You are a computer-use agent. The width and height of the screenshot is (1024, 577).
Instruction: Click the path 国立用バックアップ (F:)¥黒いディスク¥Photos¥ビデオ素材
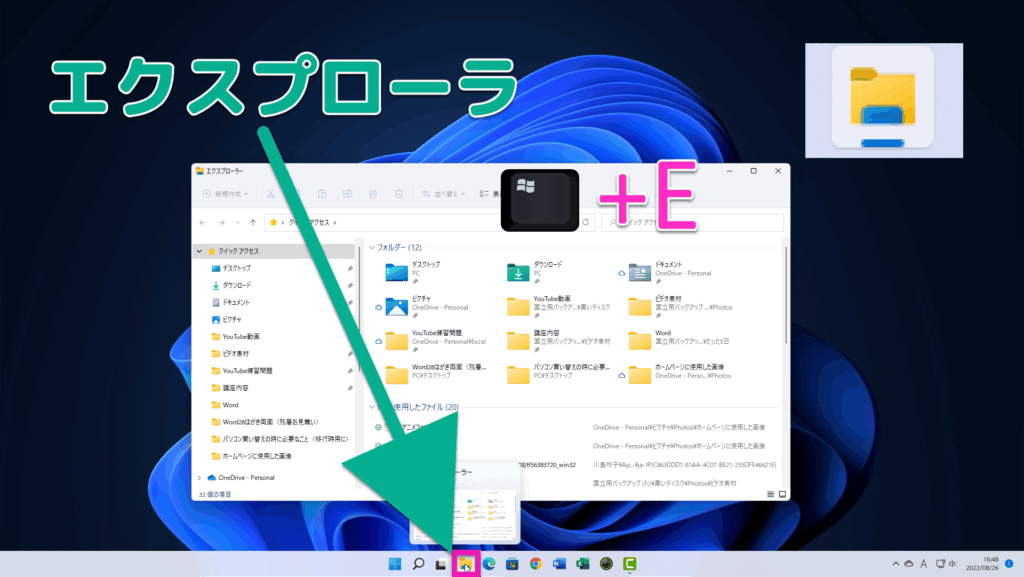[664, 484]
